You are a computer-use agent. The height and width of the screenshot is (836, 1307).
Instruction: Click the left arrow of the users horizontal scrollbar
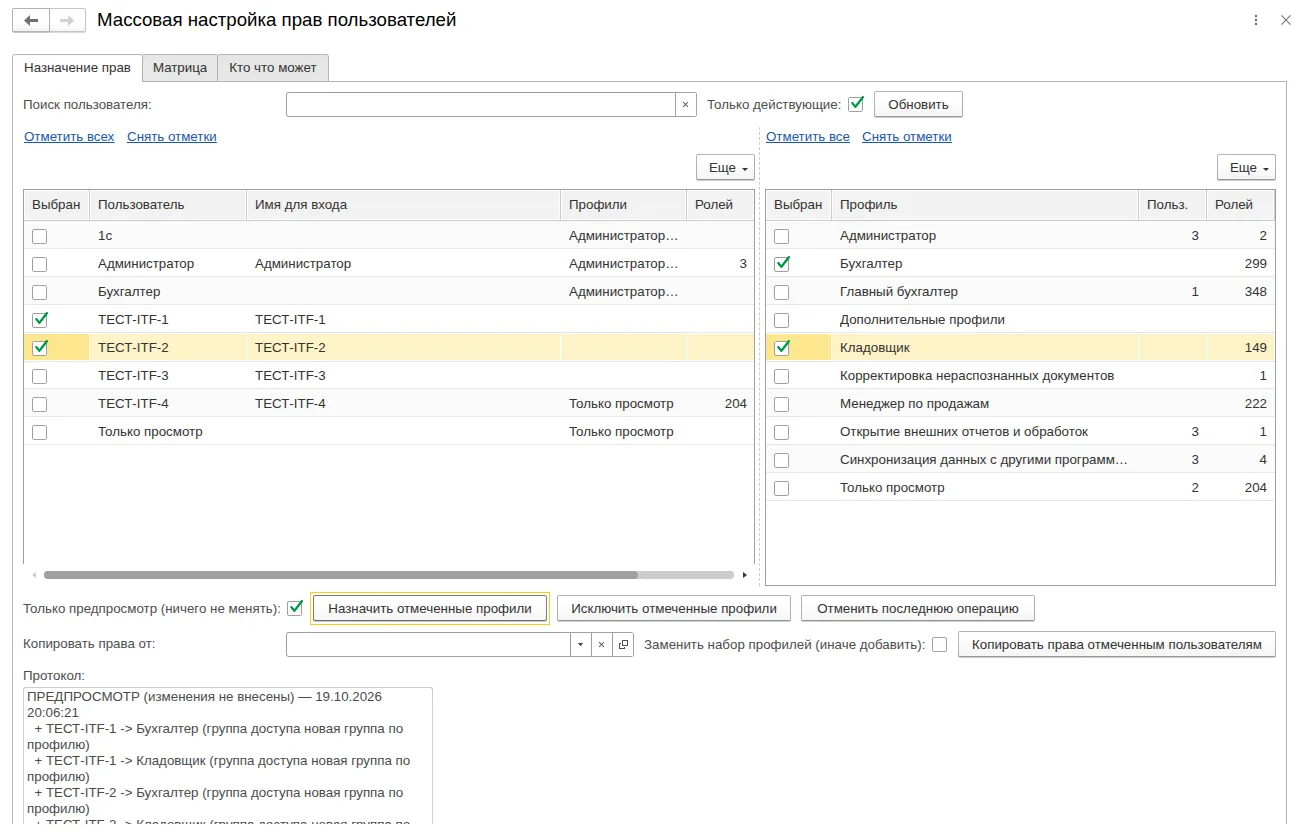(x=34, y=575)
